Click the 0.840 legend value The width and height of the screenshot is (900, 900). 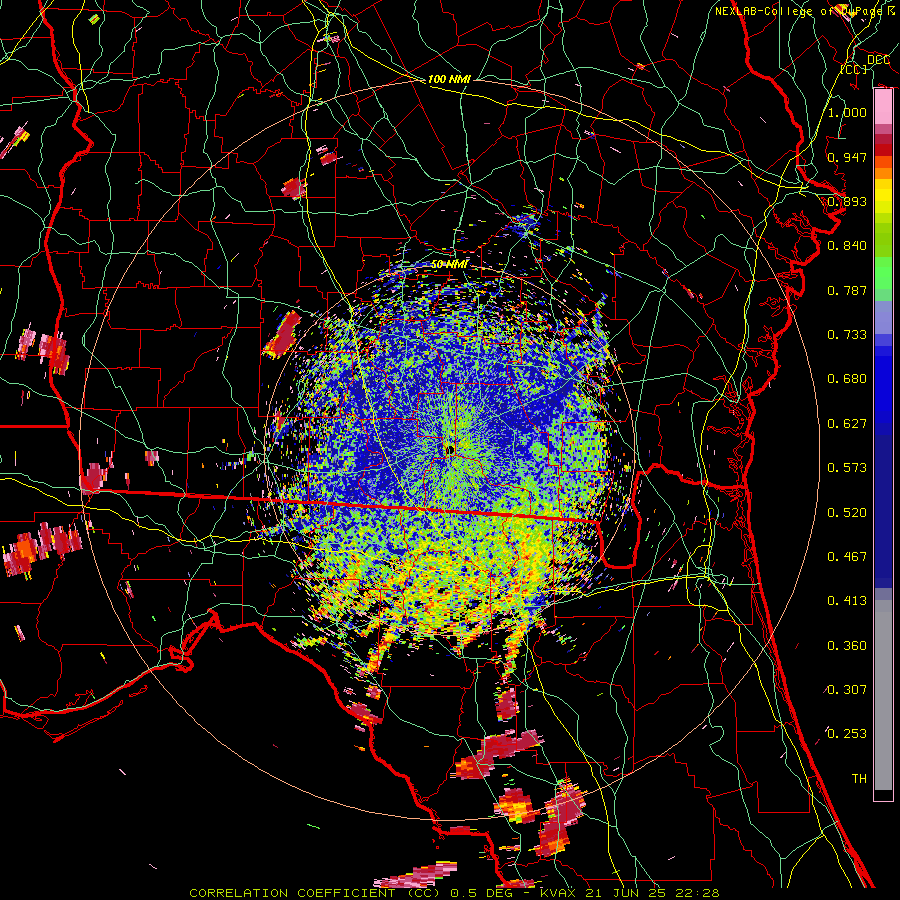tap(847, 246)
